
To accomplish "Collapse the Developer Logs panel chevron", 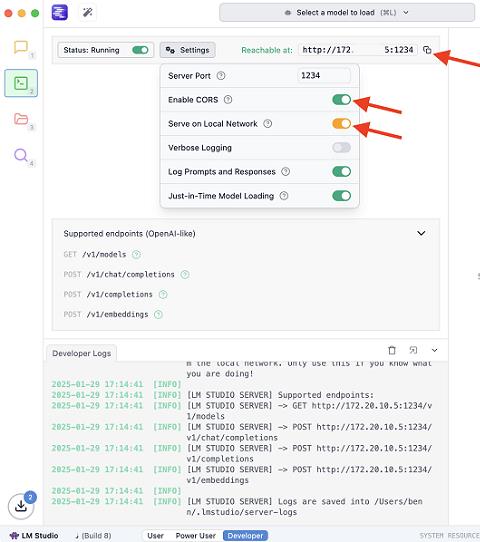I will pyautogui.click(x=434, y=350).
